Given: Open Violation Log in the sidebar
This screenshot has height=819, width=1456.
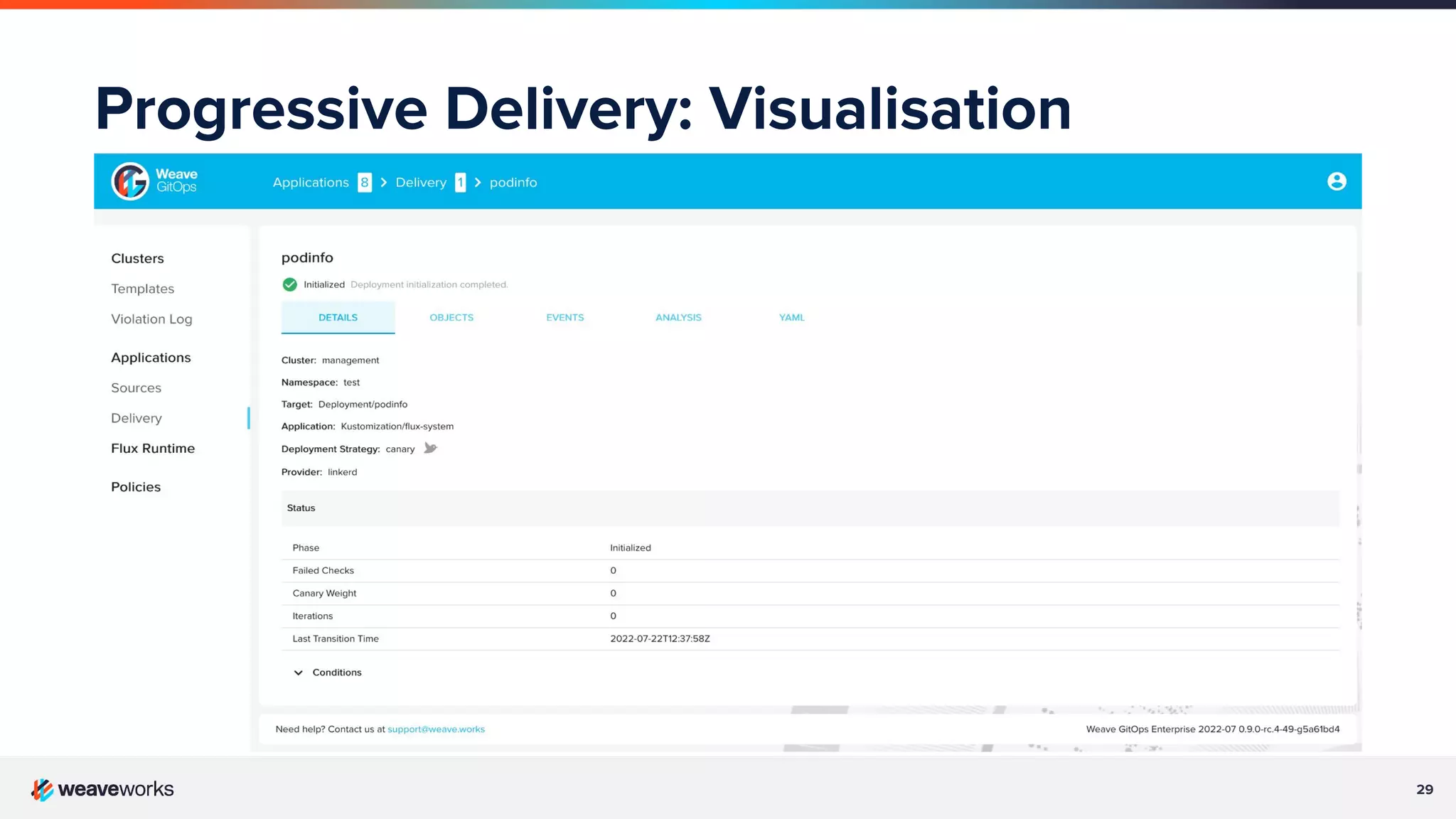Looking at the screenshot, I should coord(151,319).
